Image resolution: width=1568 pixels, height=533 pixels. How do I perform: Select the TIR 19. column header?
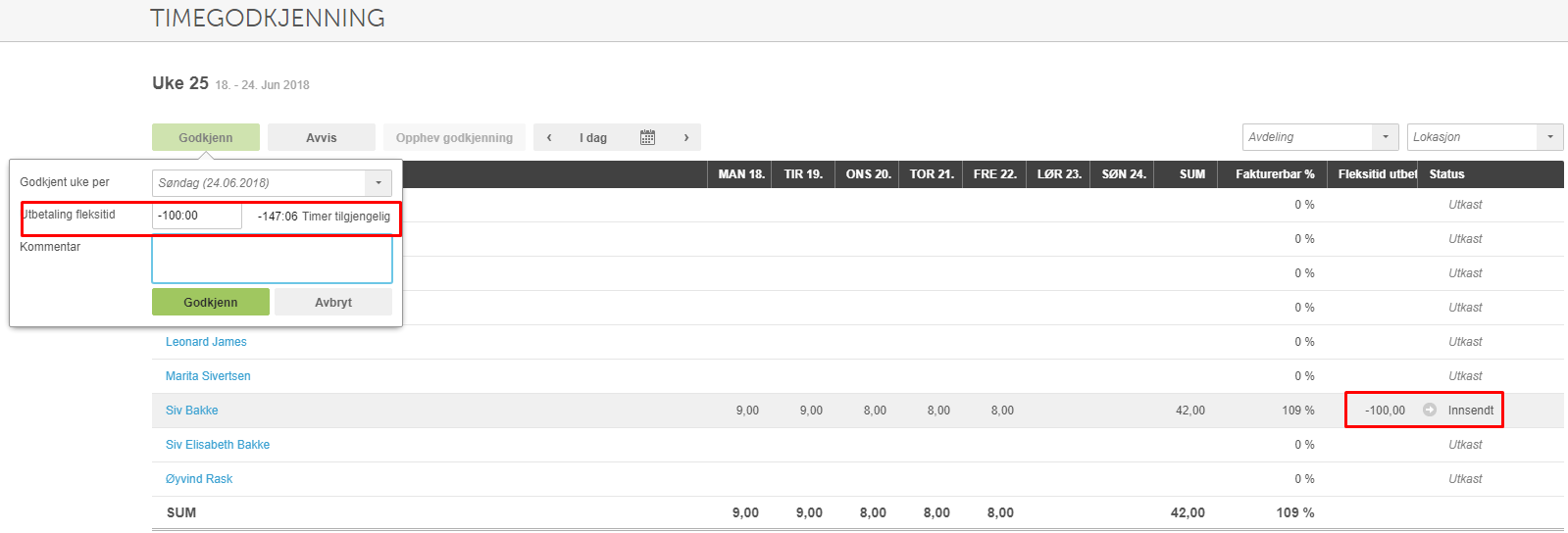[x=803, y=174]
